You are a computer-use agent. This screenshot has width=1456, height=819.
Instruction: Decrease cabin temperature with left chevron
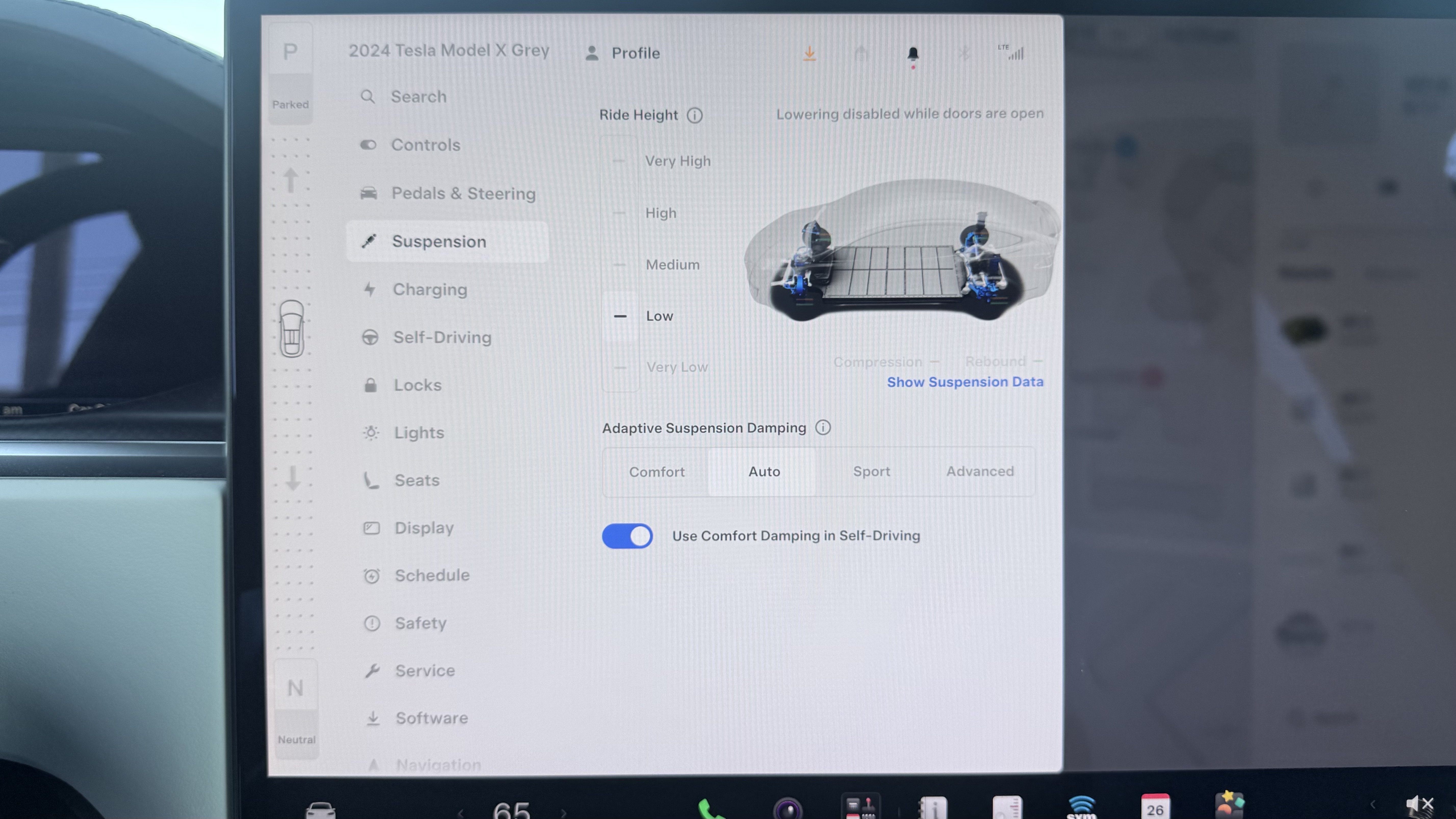click(461, 813)
